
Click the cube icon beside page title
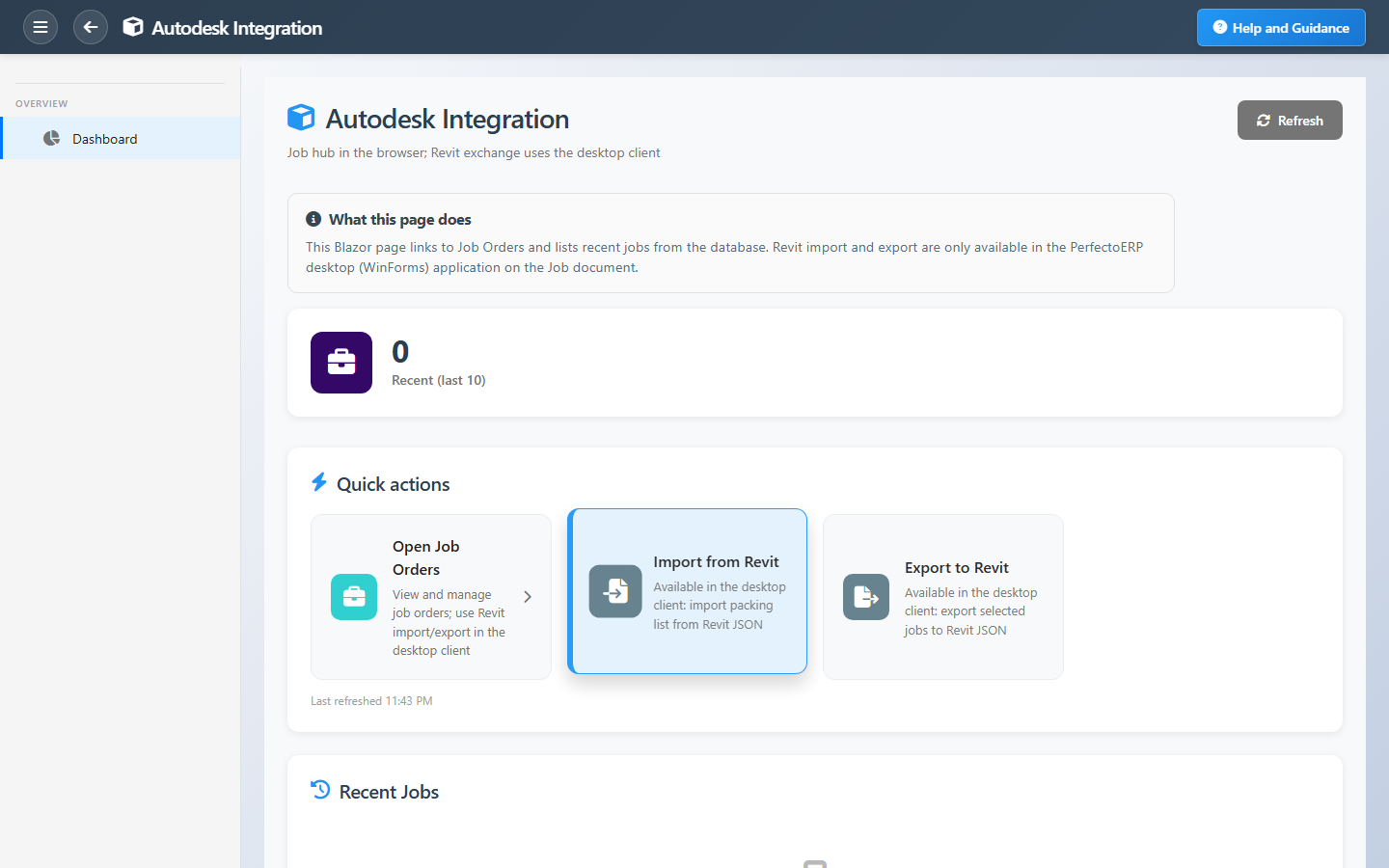coord(301,118)
